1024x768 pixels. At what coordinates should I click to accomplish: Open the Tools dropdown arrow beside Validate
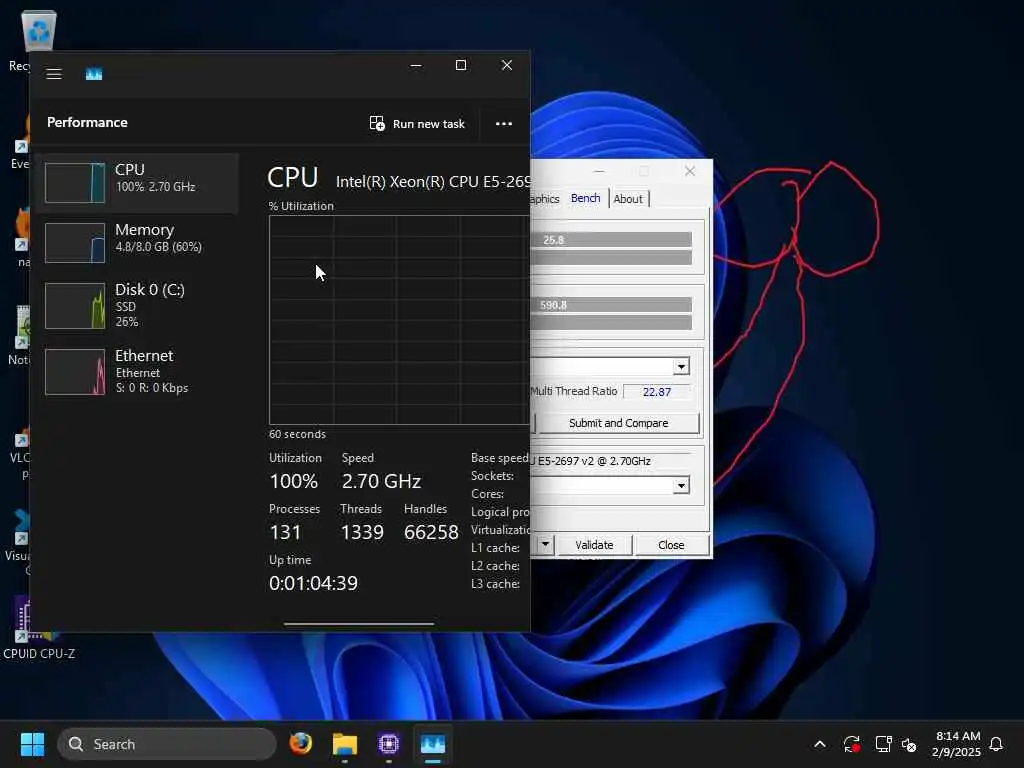[x=545, y=544]
